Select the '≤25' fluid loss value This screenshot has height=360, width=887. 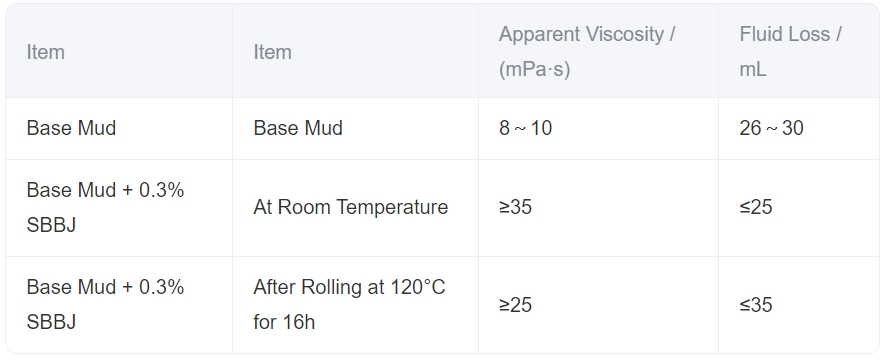click(756, 207)
